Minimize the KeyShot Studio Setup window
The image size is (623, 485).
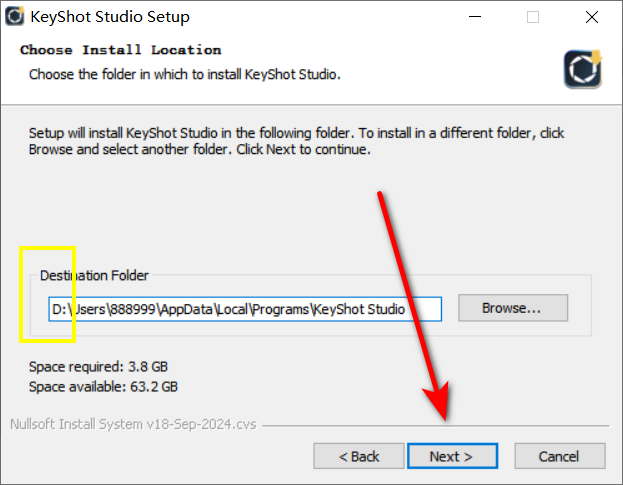[475, 17]
